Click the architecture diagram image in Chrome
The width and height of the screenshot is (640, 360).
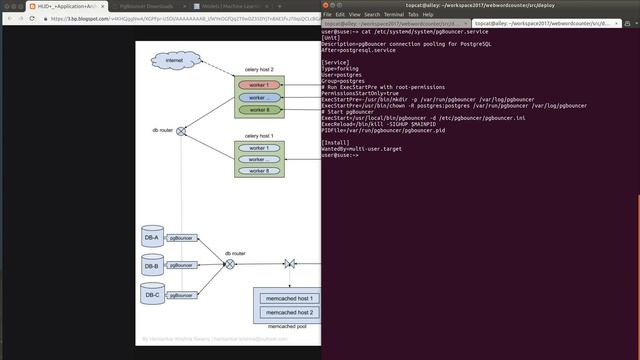[x=228, y=193]
